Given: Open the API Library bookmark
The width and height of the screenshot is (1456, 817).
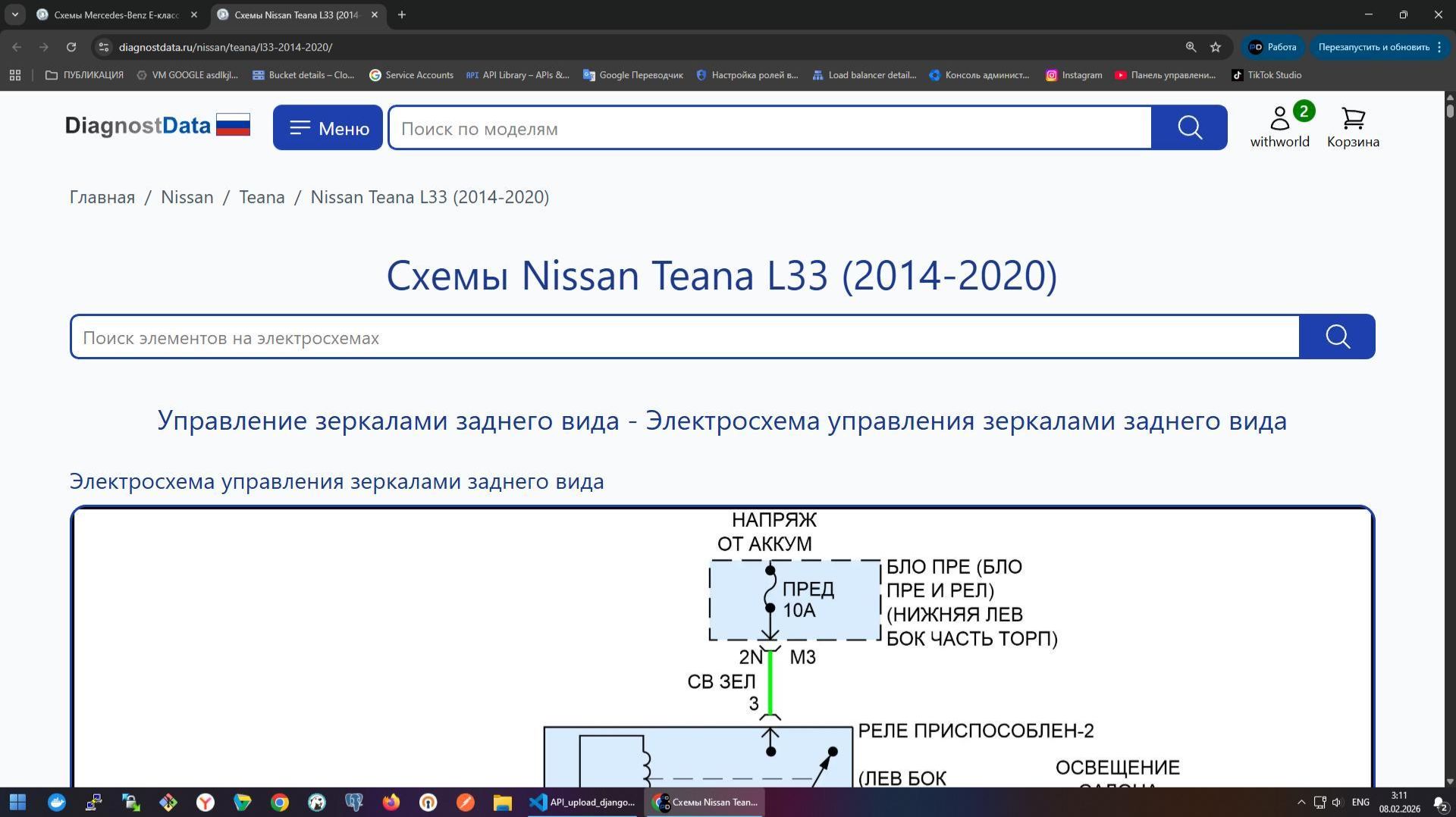Looking at the screenshot, I should [519, 75].
